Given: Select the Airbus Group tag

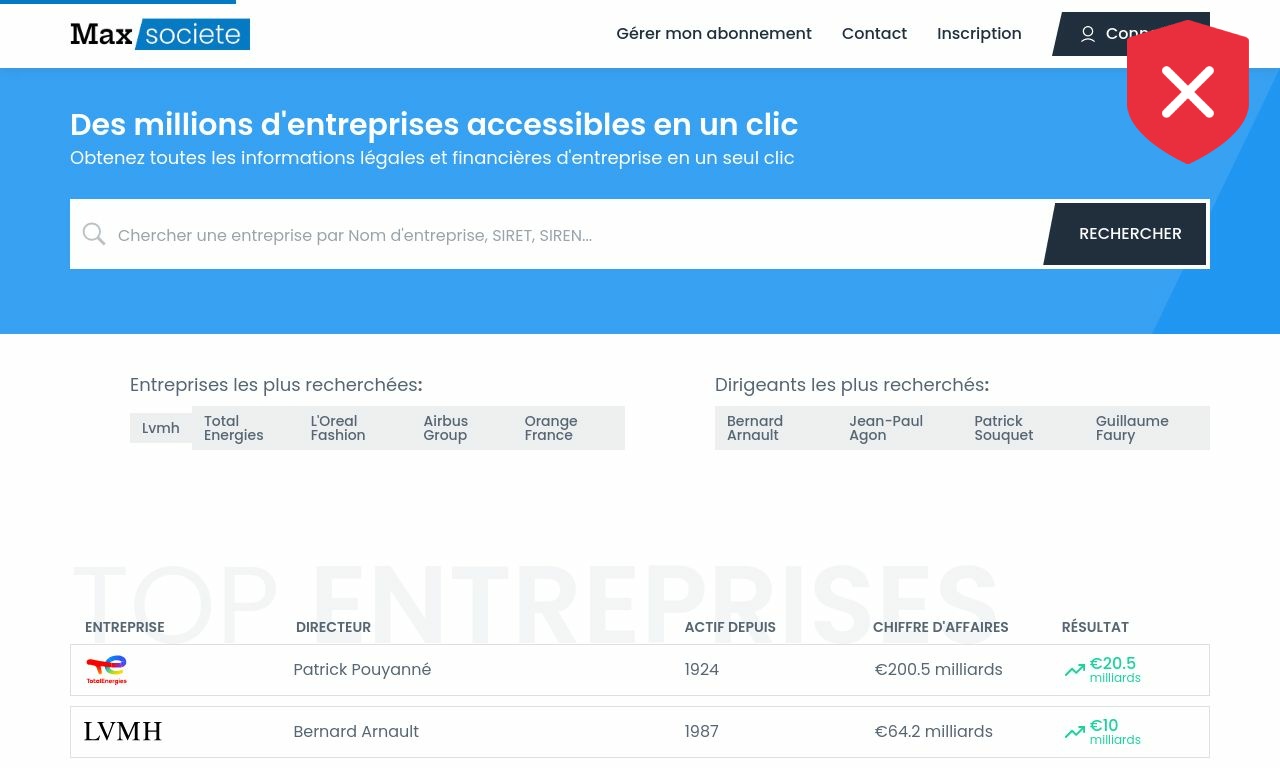Looking at the screenshot, I should (461, 428).
